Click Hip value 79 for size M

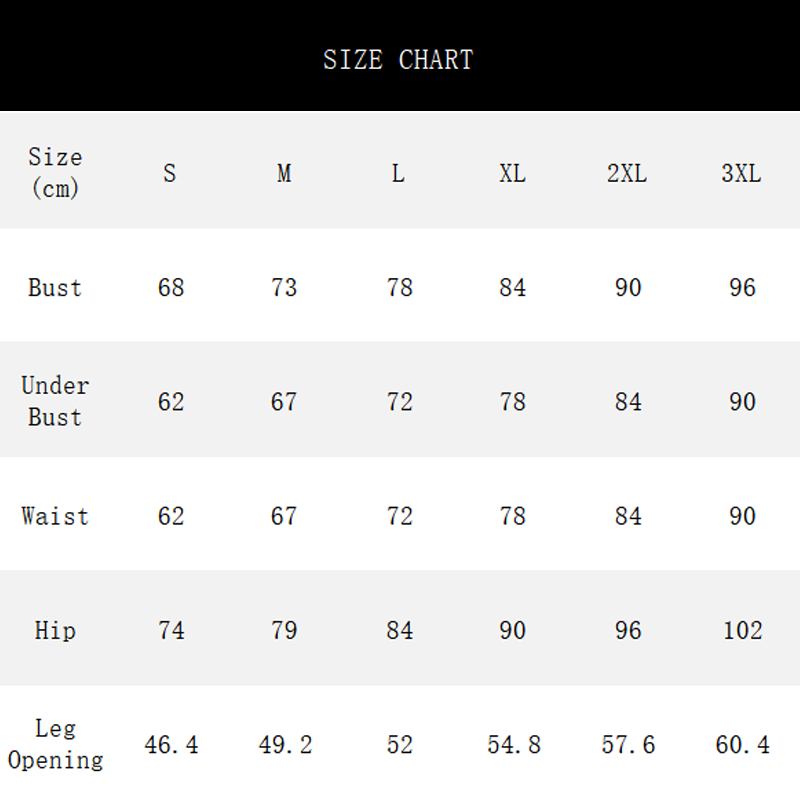click(x=284, y=630)
